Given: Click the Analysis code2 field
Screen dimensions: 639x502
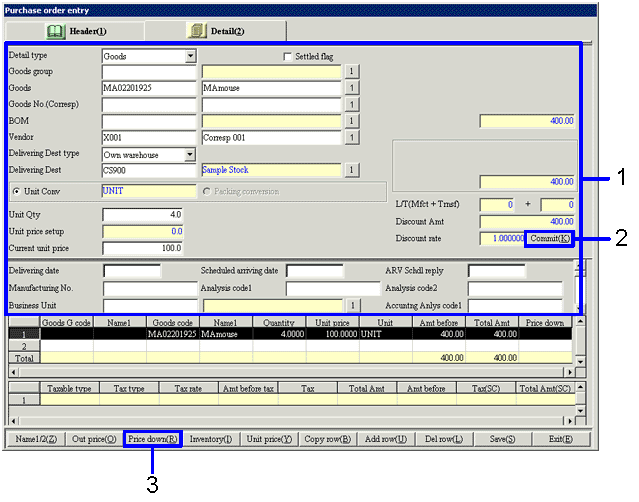Looking at the screenshot, I should pos(515,288).
